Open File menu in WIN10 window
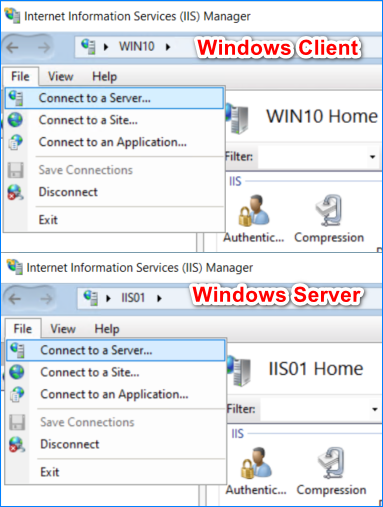383x507 pixels. (x=20, y=76)
